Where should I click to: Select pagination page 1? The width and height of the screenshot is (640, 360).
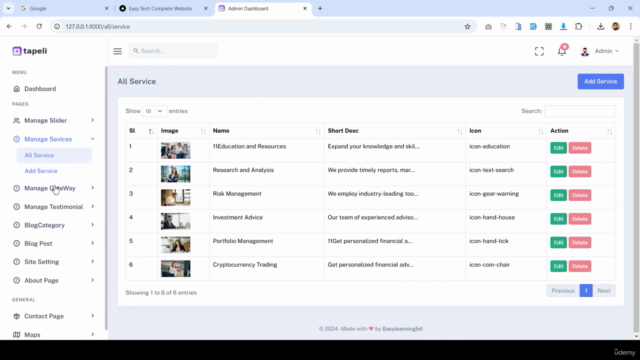[586, 291]
